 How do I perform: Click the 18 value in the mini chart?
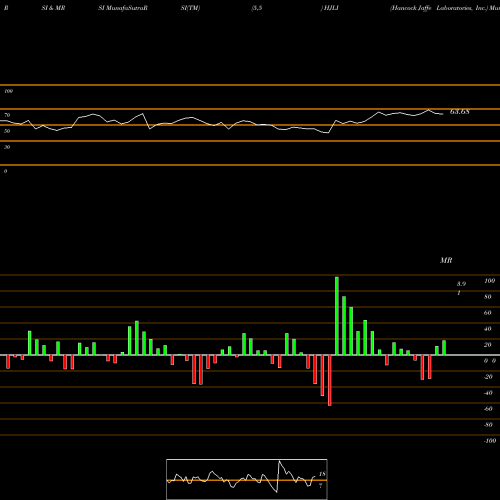coord(322,474)
